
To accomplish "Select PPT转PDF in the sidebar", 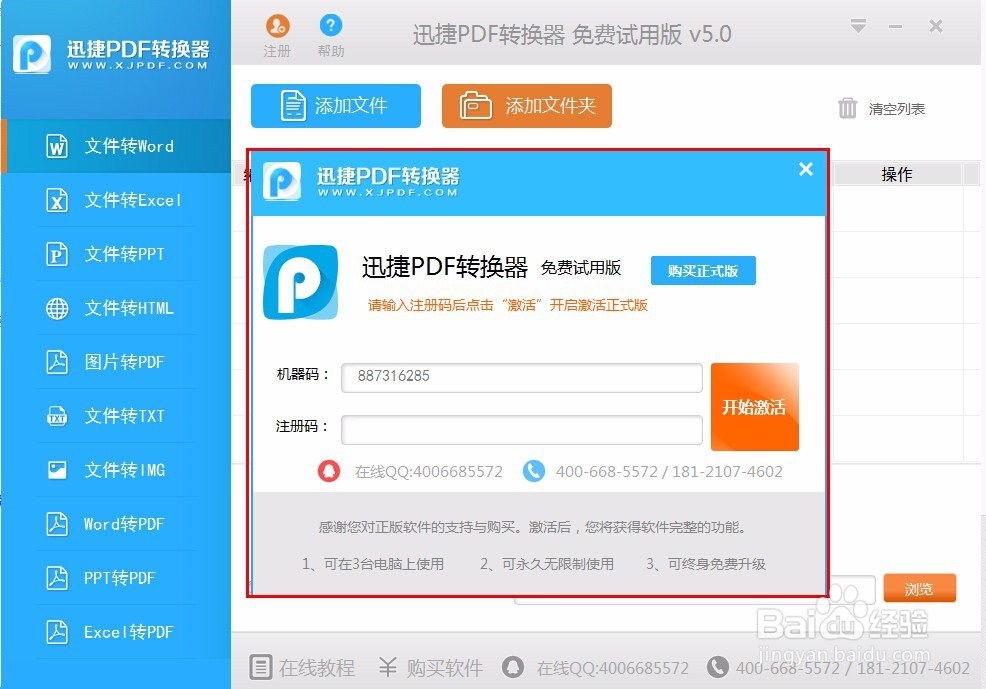I will point(116,578).
